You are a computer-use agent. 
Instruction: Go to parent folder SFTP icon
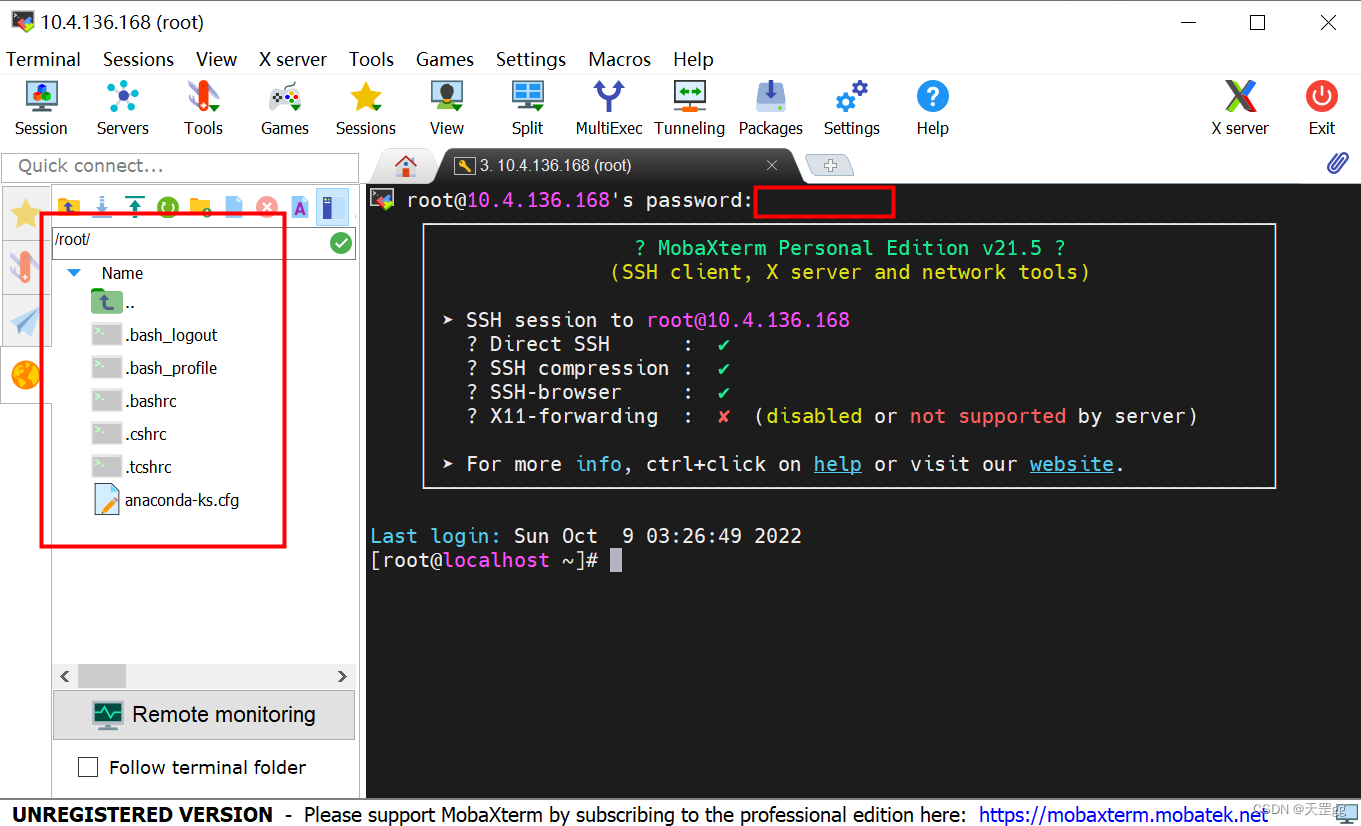click(68, 206)
